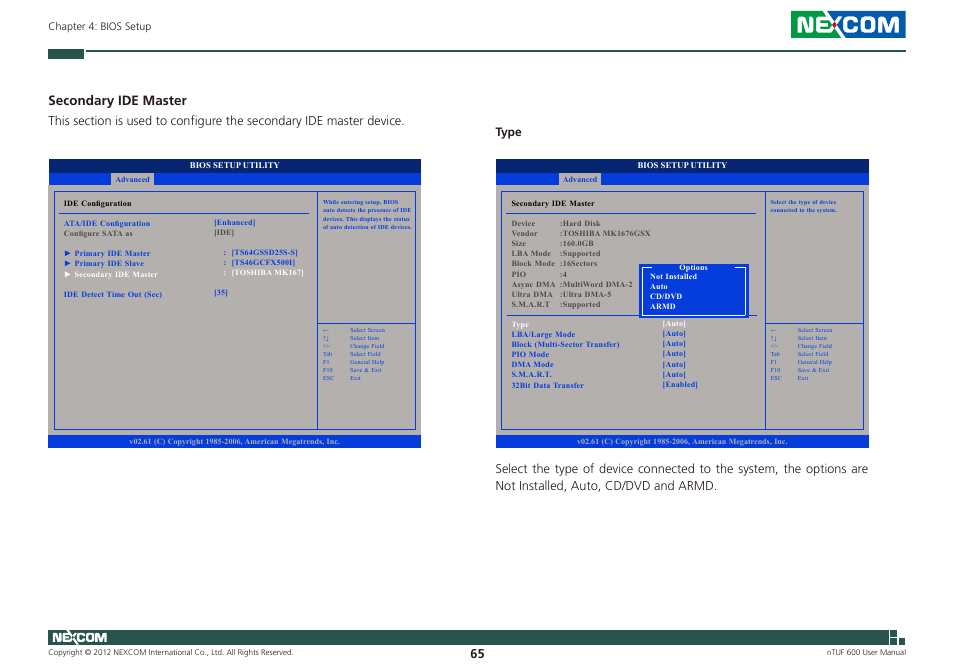Viewport: 954px width, 672px height.
Task: Change the [35] timeout value
Action: (221, 293)
